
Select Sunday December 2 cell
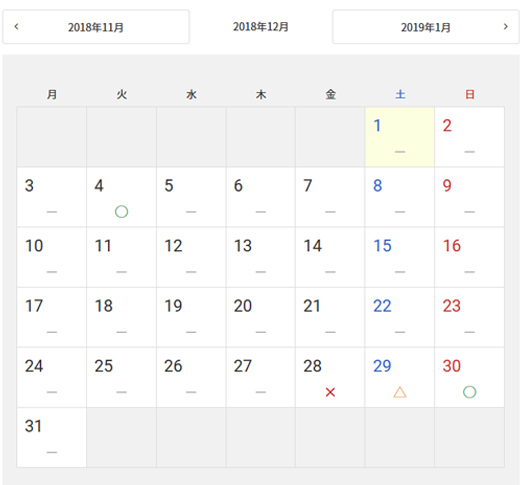coord(469,137)
